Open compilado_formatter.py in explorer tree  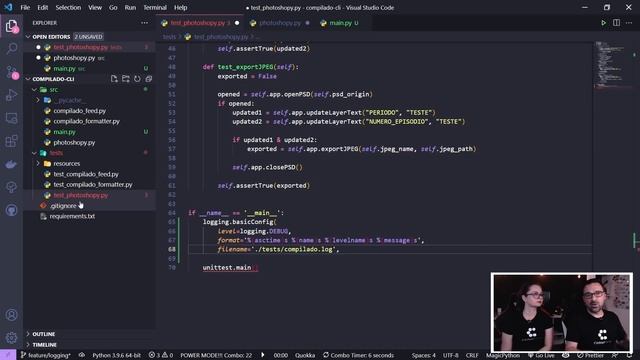[x=87, y=121]
